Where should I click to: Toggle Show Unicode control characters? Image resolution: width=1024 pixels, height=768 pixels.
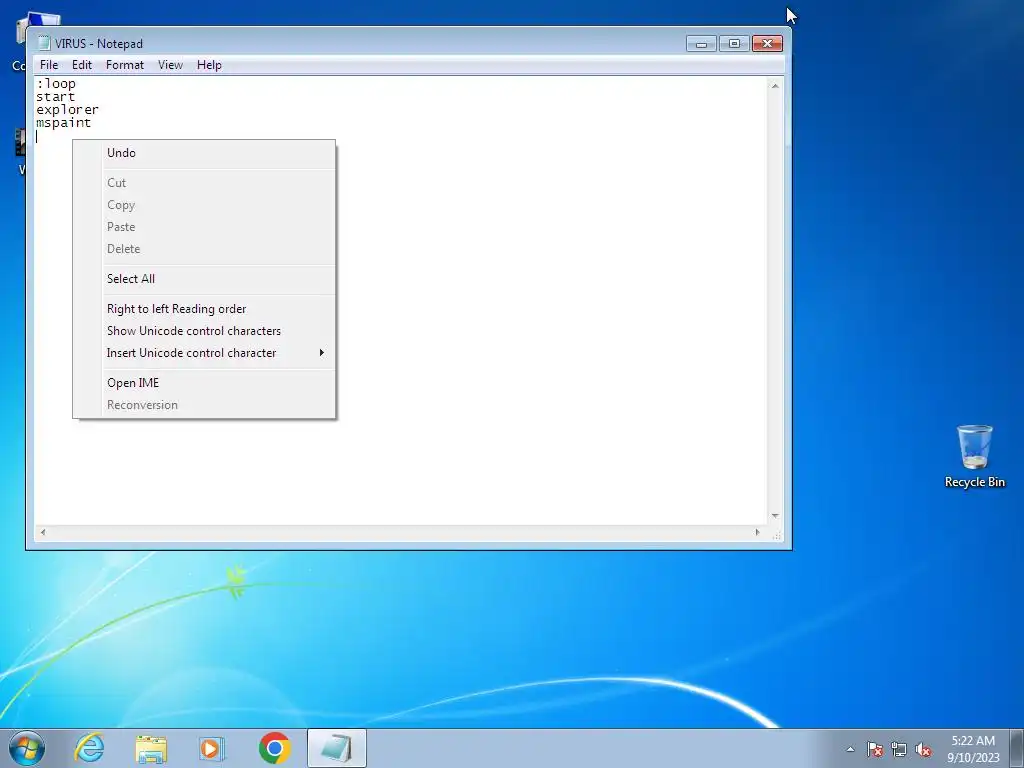click(204, 331)
